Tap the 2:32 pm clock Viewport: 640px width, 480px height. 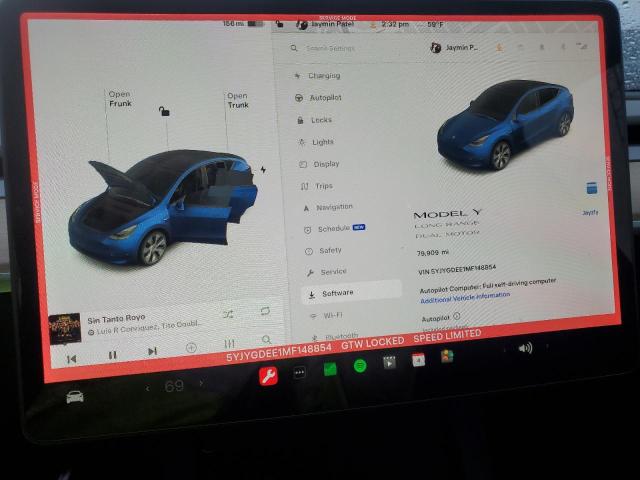[395, 24]
